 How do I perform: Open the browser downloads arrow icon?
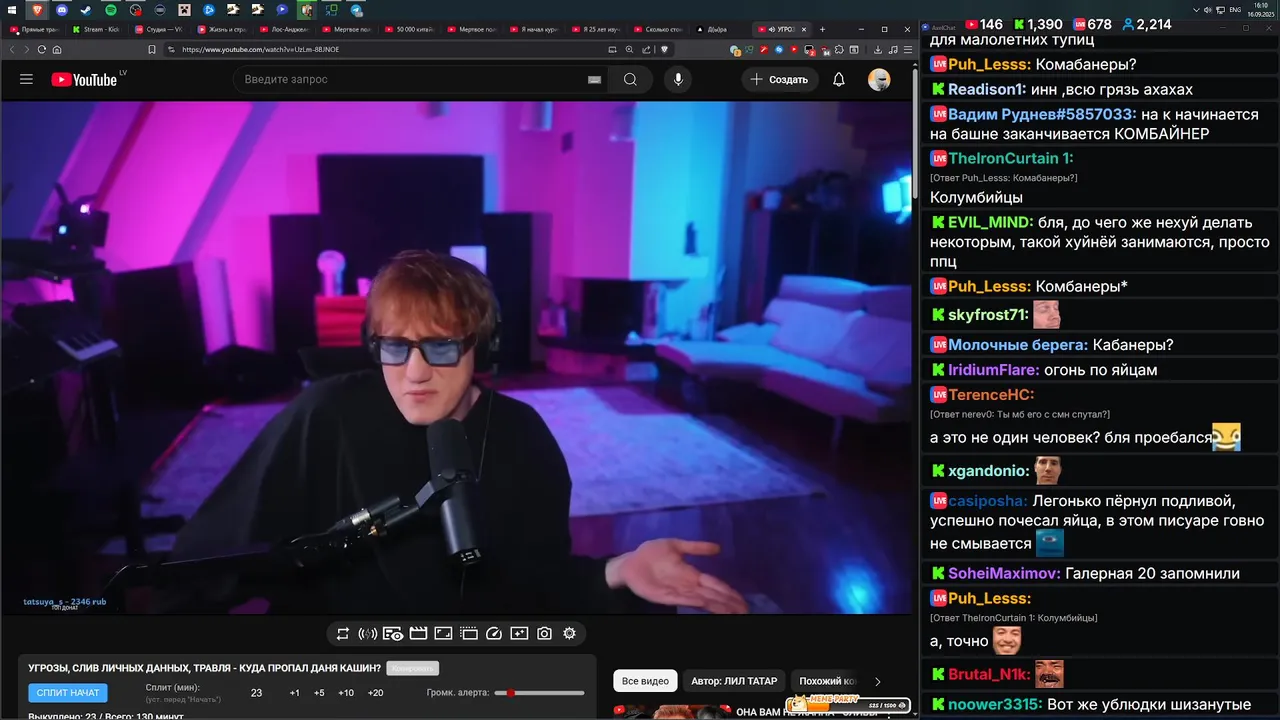[x=877, y=49]
